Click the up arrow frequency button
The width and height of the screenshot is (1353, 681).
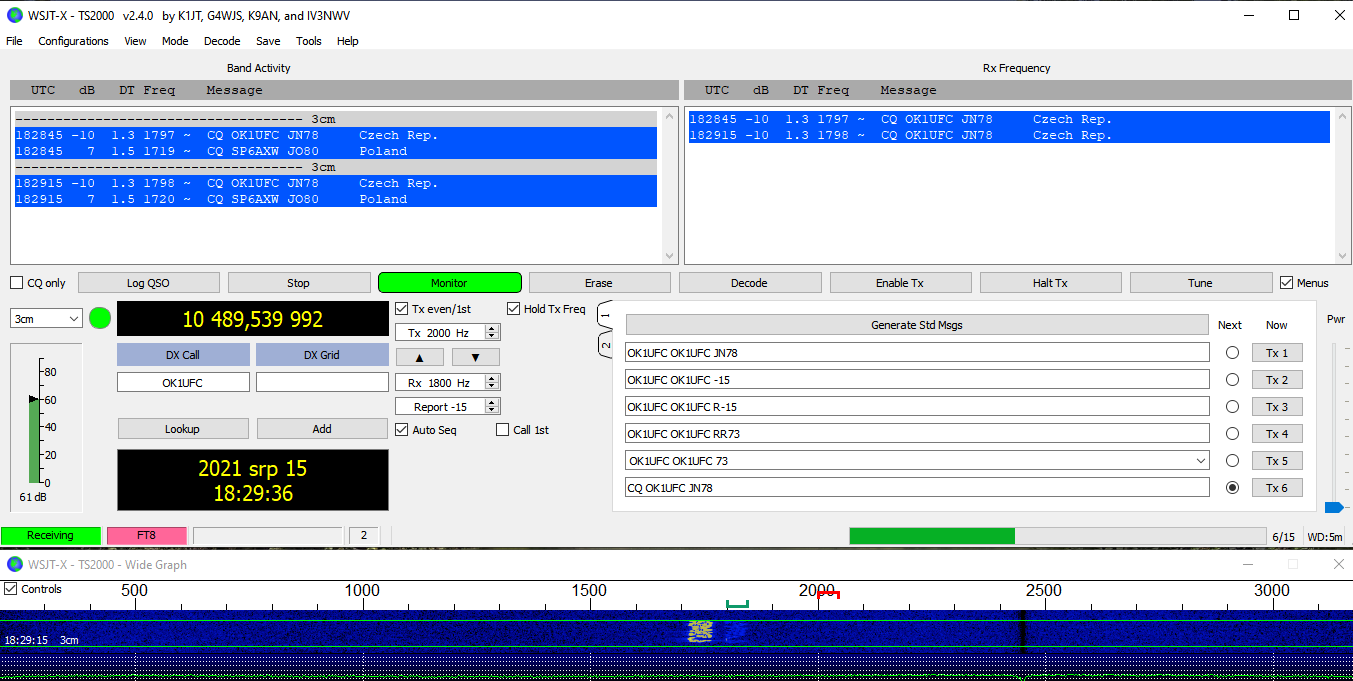coord(420,357)
